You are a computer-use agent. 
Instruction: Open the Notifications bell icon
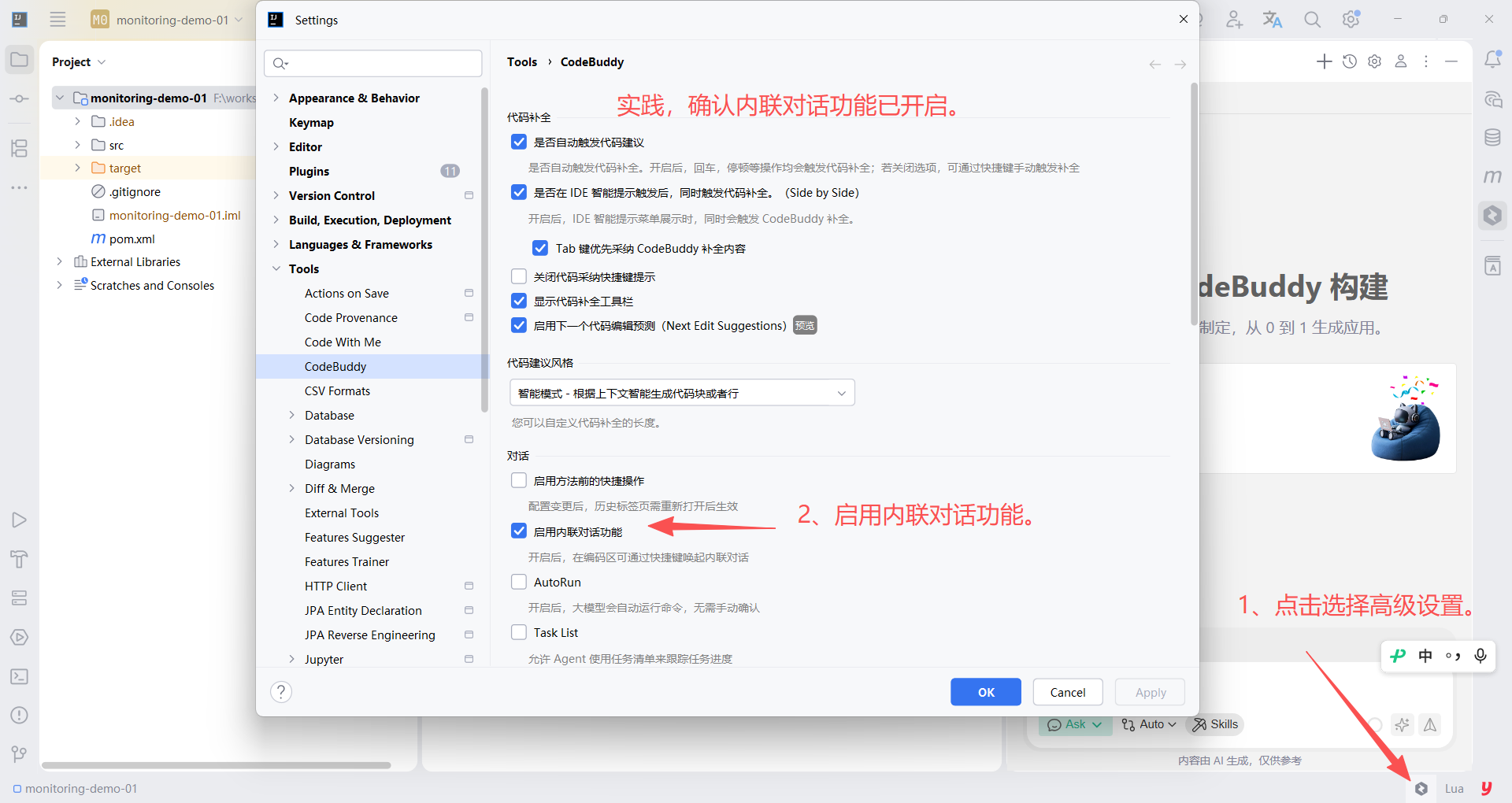tap(1492, 60)
